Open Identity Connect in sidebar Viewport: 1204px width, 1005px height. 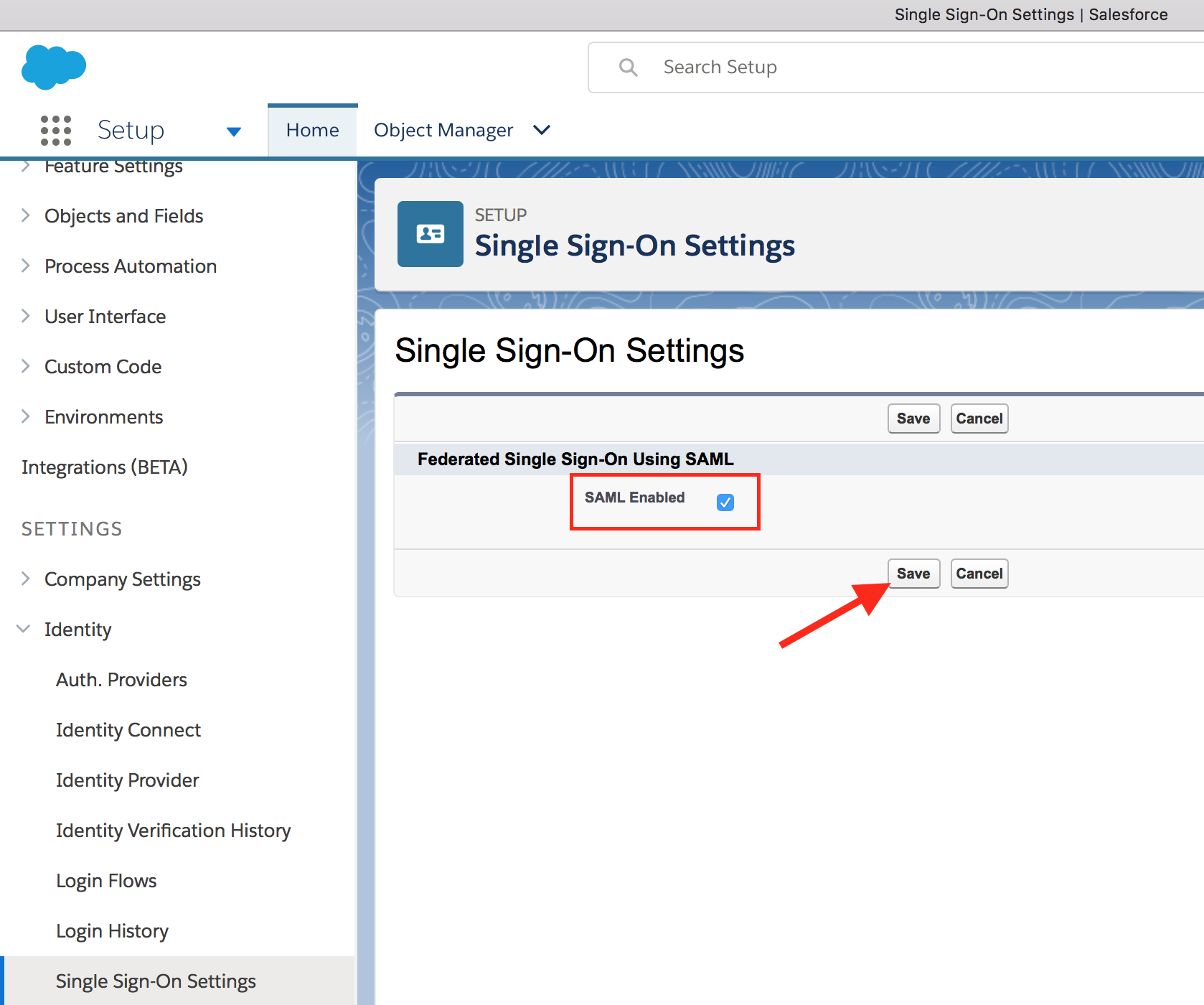[x=128, y=730]
